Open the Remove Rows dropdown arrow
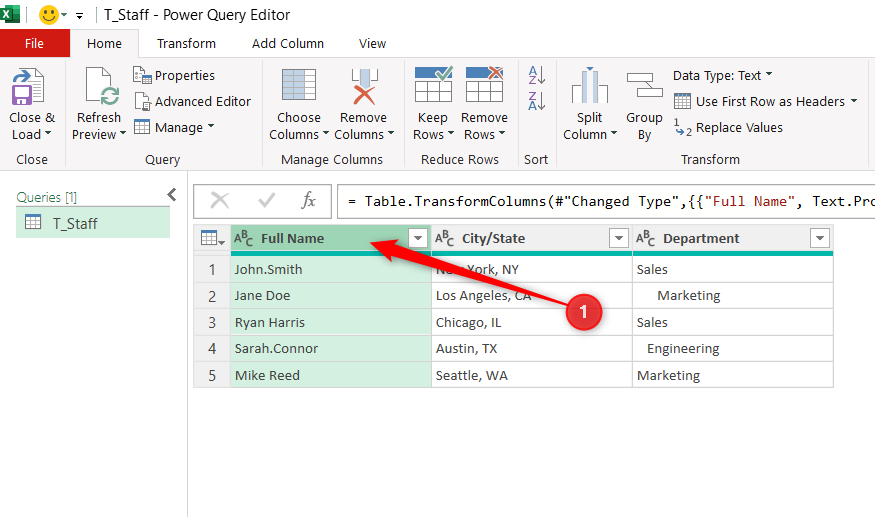Viewport: 875px width, 517px height. click(502, 133)
